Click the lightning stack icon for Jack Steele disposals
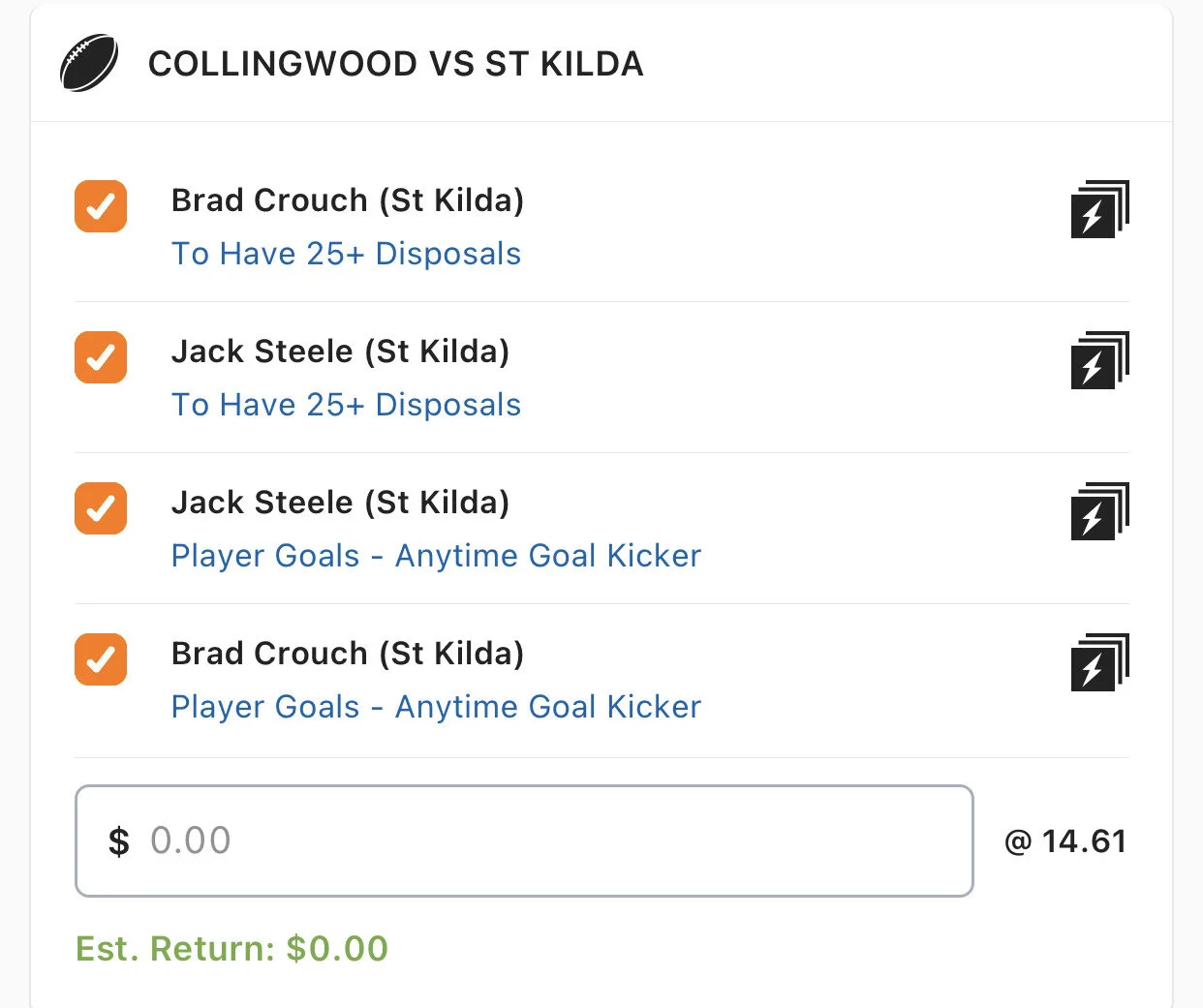This screenshot has width=1203, height=1008. click(x=1099, y=359)
